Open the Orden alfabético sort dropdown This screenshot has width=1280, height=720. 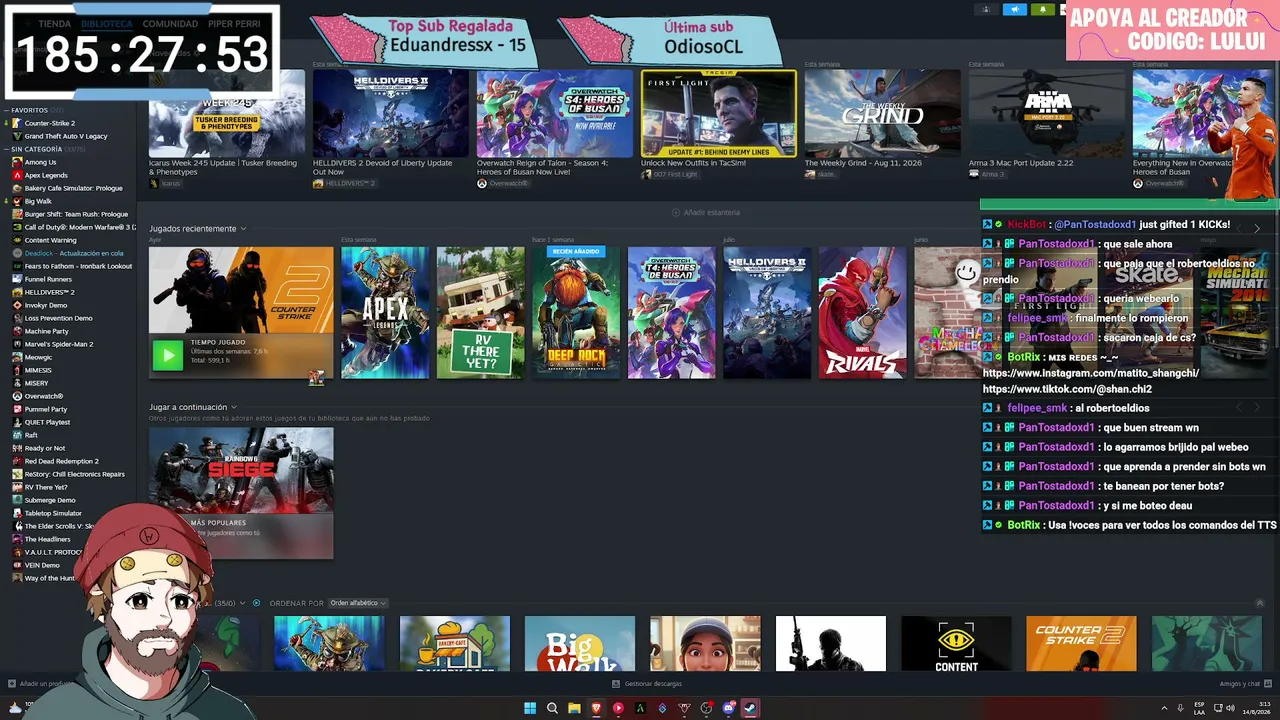coord(358,603)
